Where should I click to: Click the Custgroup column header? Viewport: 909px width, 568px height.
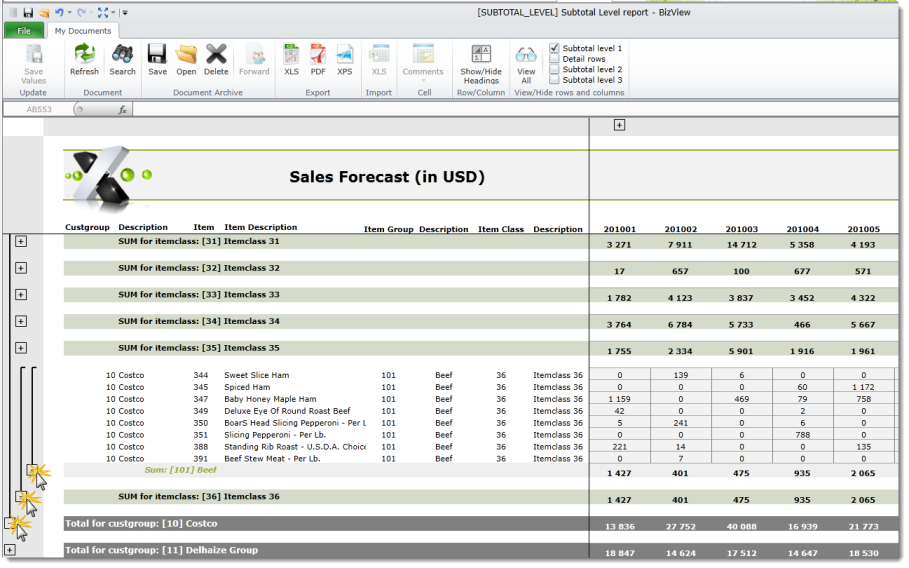[x=87, y=227]
